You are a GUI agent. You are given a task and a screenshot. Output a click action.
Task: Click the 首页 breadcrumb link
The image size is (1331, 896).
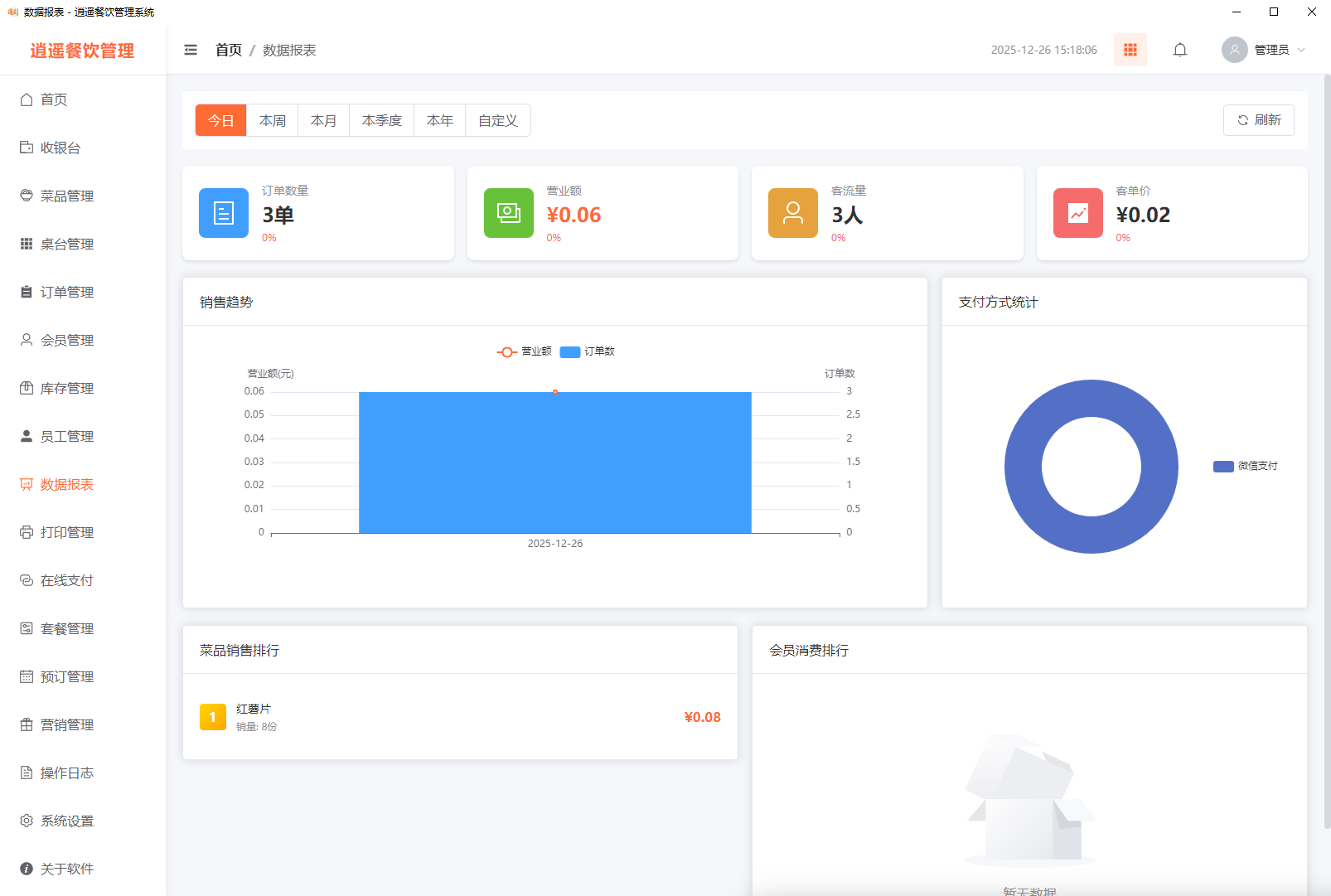coord(228,50)
